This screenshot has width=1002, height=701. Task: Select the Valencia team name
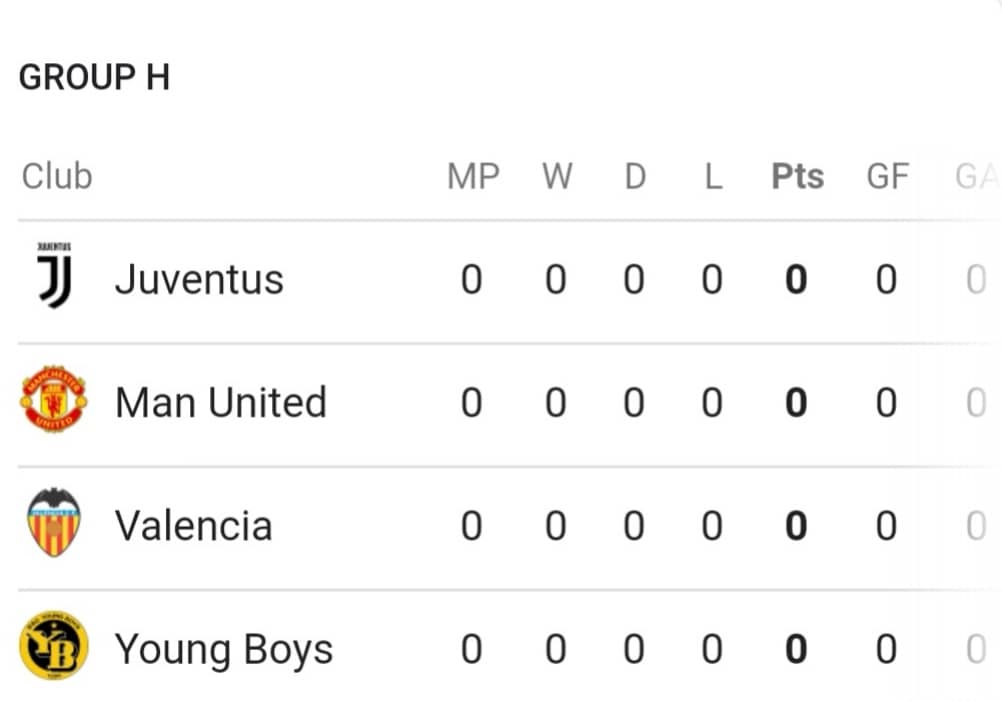coord(194,526)
